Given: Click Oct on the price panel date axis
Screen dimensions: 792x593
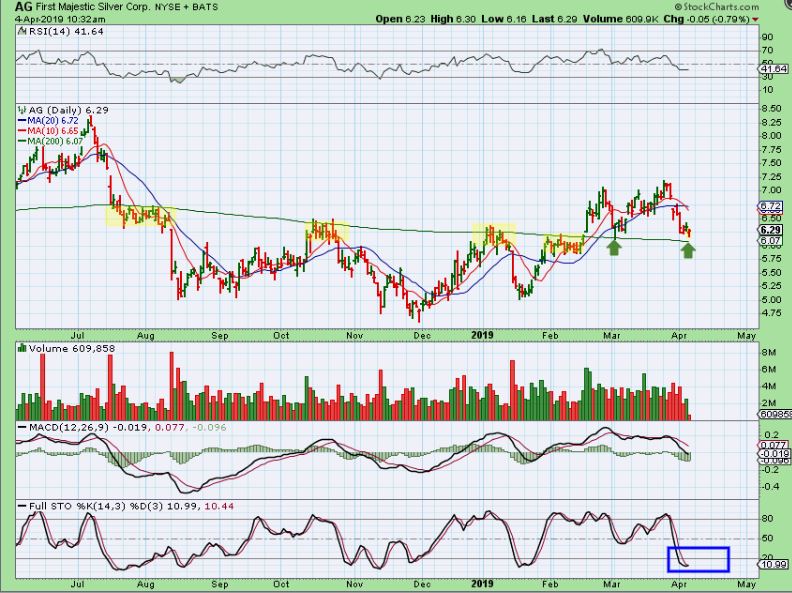Looking at the screenshot, I should click(x=281, y=335).
